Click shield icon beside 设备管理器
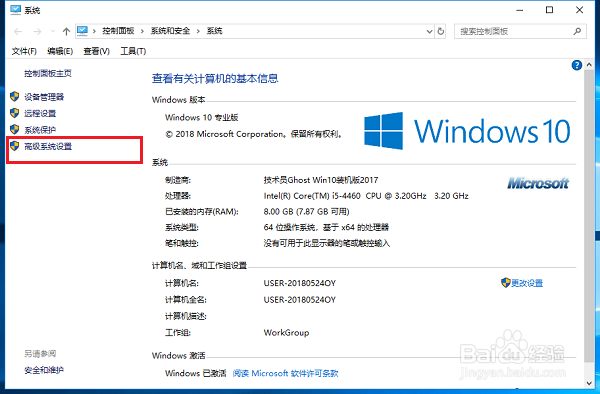Screen dimensions: 600x394 tap(15, 96)
